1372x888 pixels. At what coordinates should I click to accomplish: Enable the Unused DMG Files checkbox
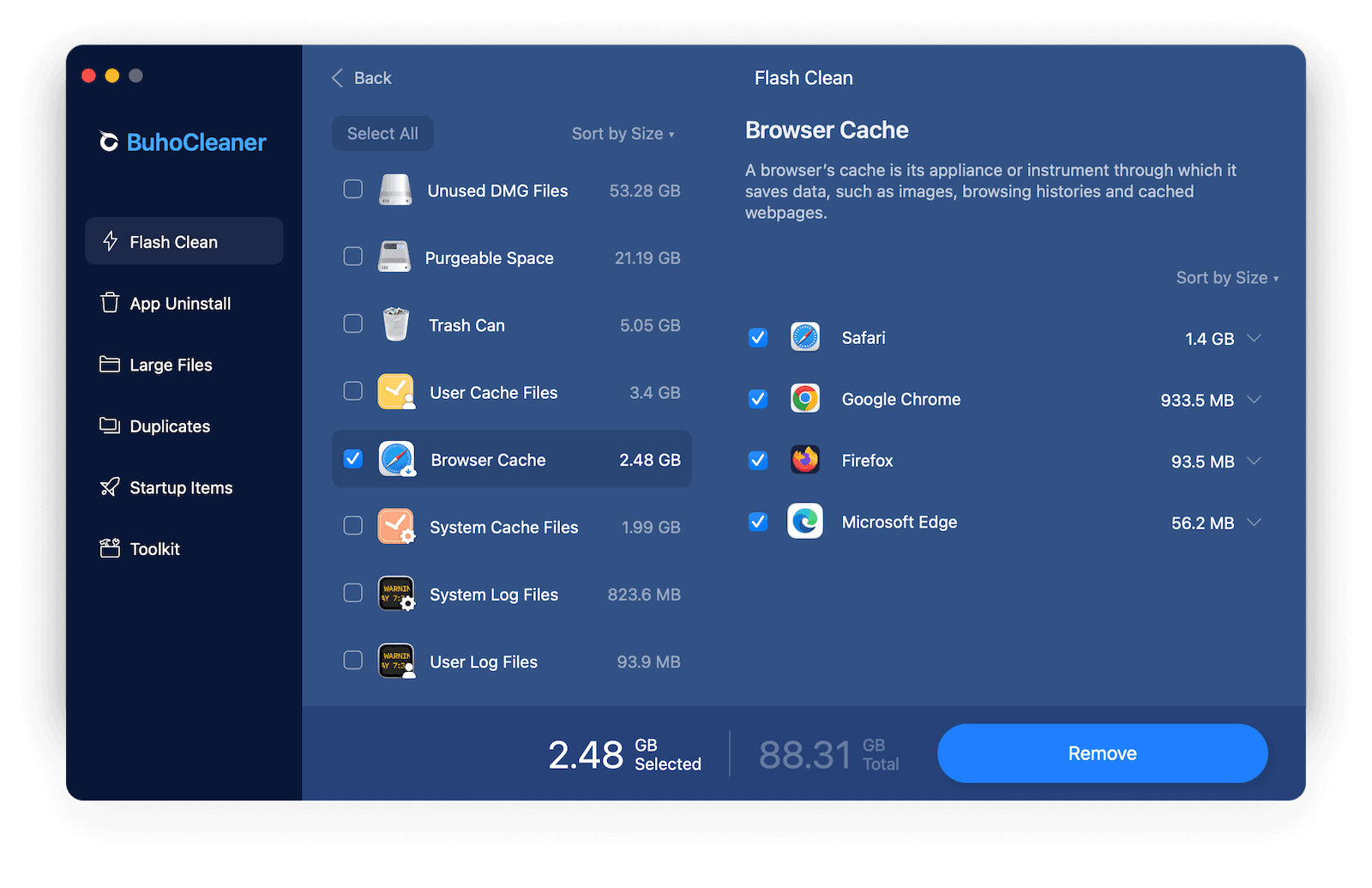click(352, 189)
